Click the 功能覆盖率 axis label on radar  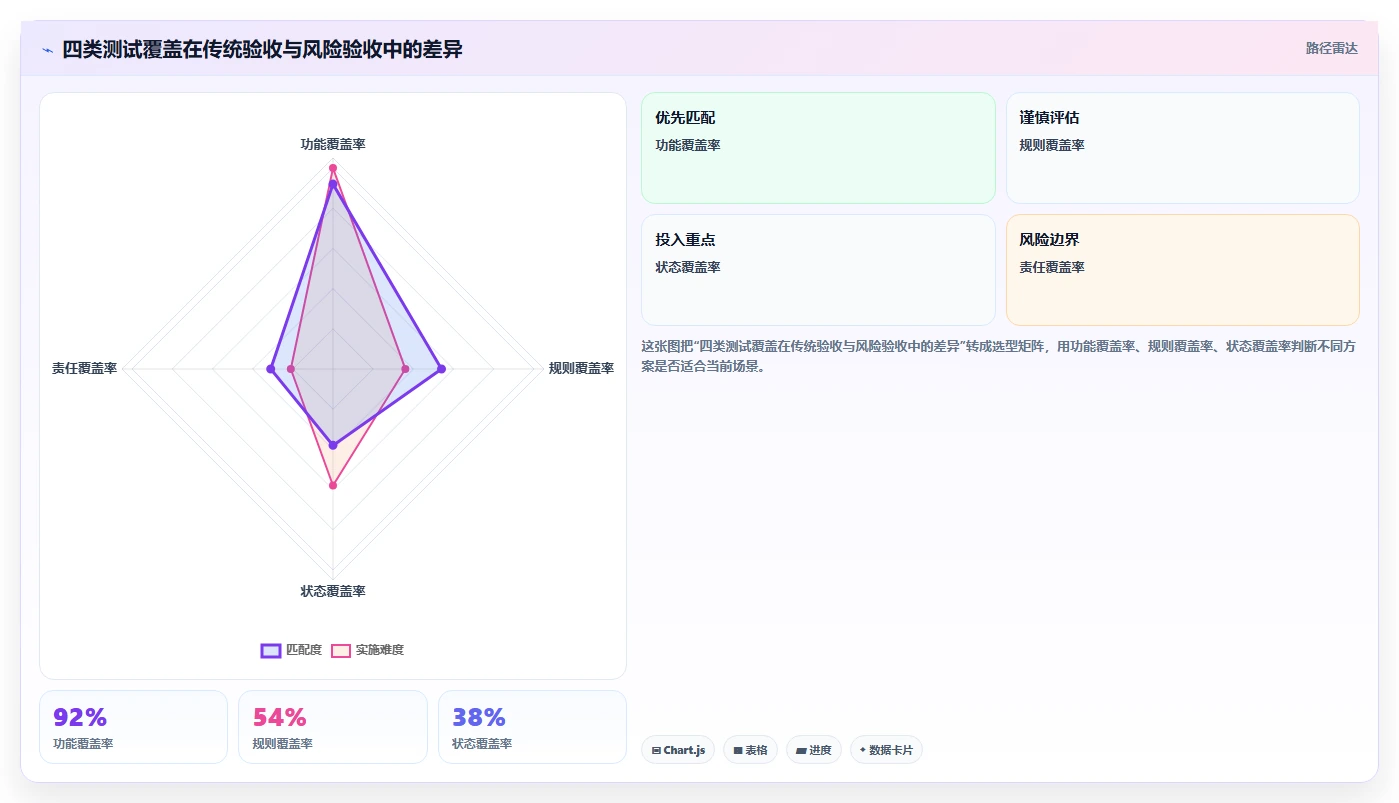[333, 144]
